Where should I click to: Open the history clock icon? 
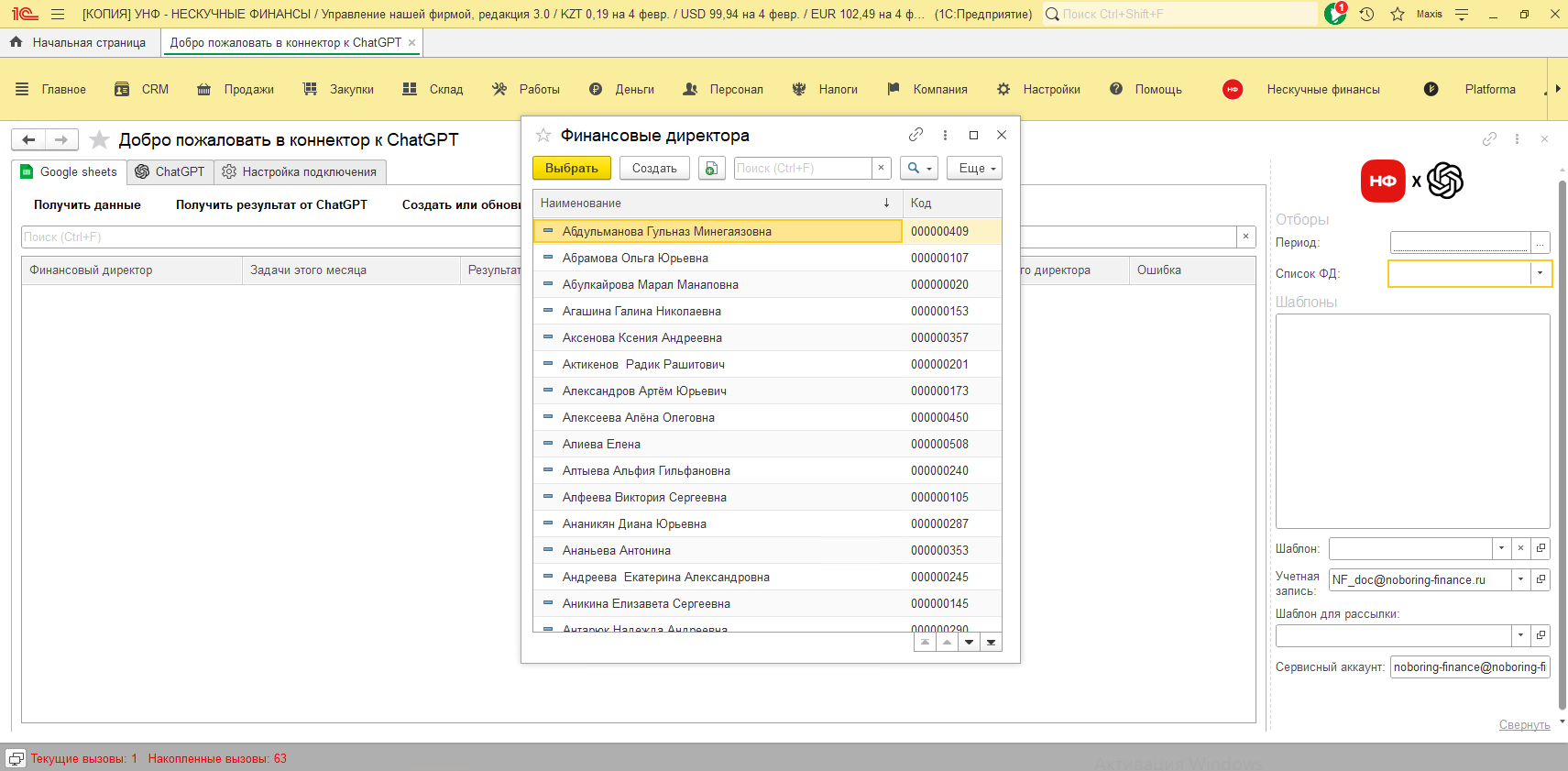point(1366,14)
